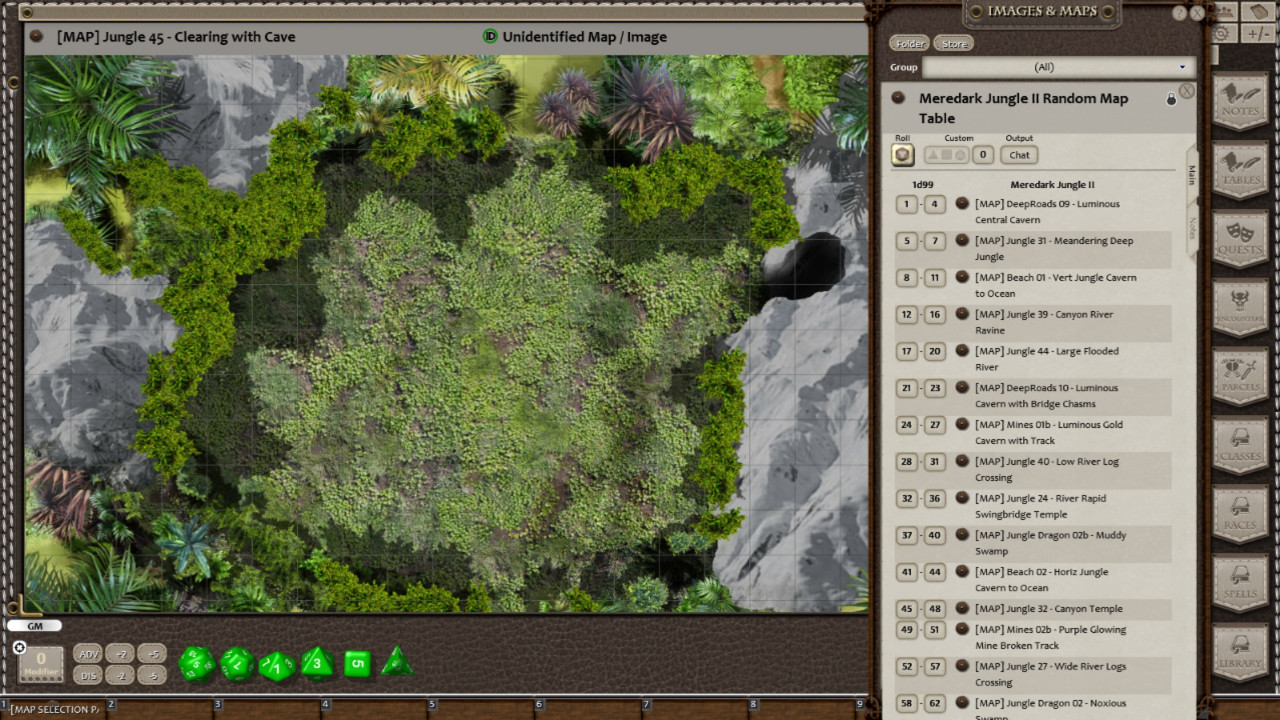Image resolution: width=1280 pixels, height=720 pixels.
Task: Open the Encounter sidebar panel
Action: tap(1240, 308)
